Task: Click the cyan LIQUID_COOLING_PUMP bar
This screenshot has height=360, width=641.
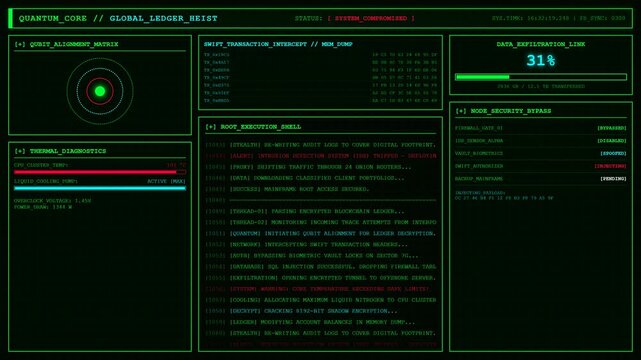Action: tap(100, 188)
